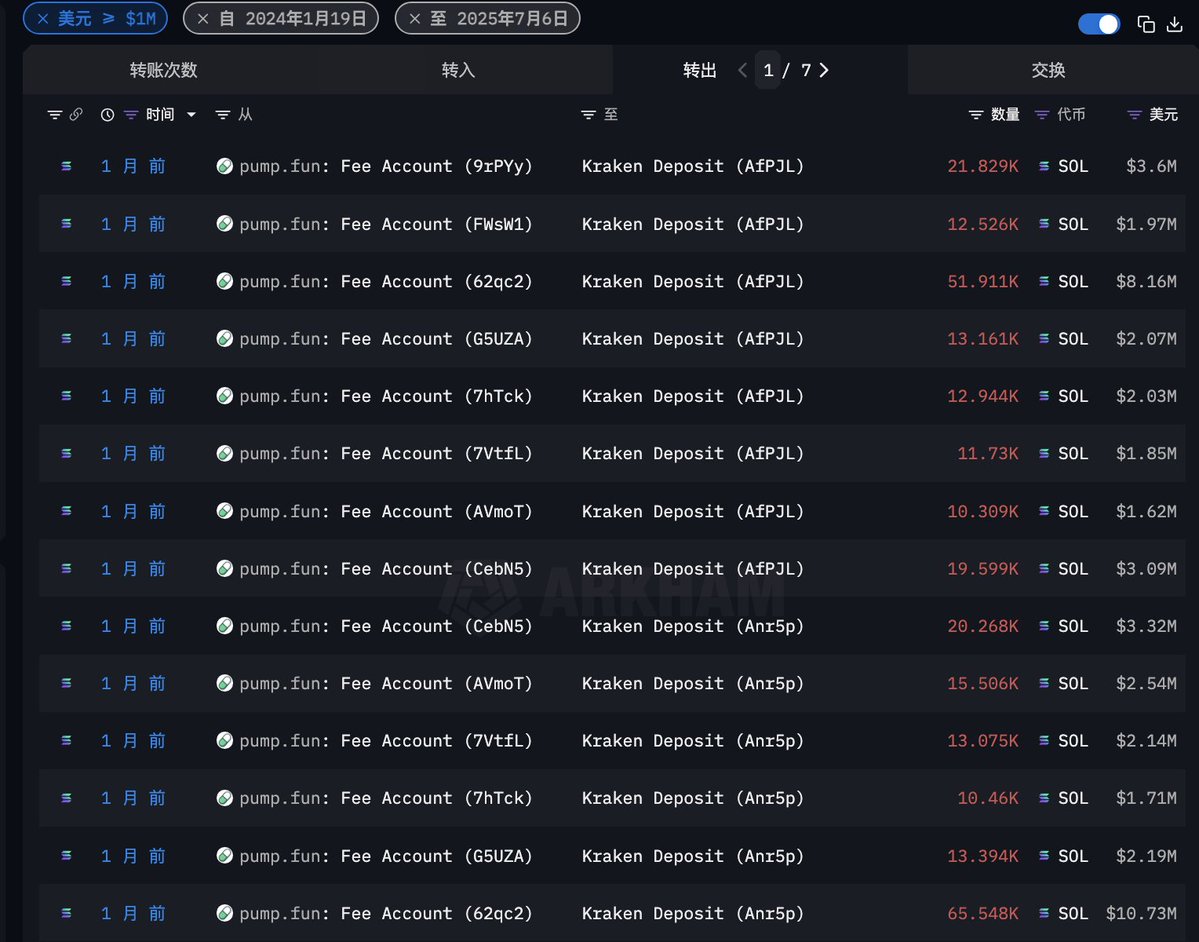Remove the 美元 ≥ $1M filter chip
The height and width of the screenshot is (942, 1199).
pos(44,18)
